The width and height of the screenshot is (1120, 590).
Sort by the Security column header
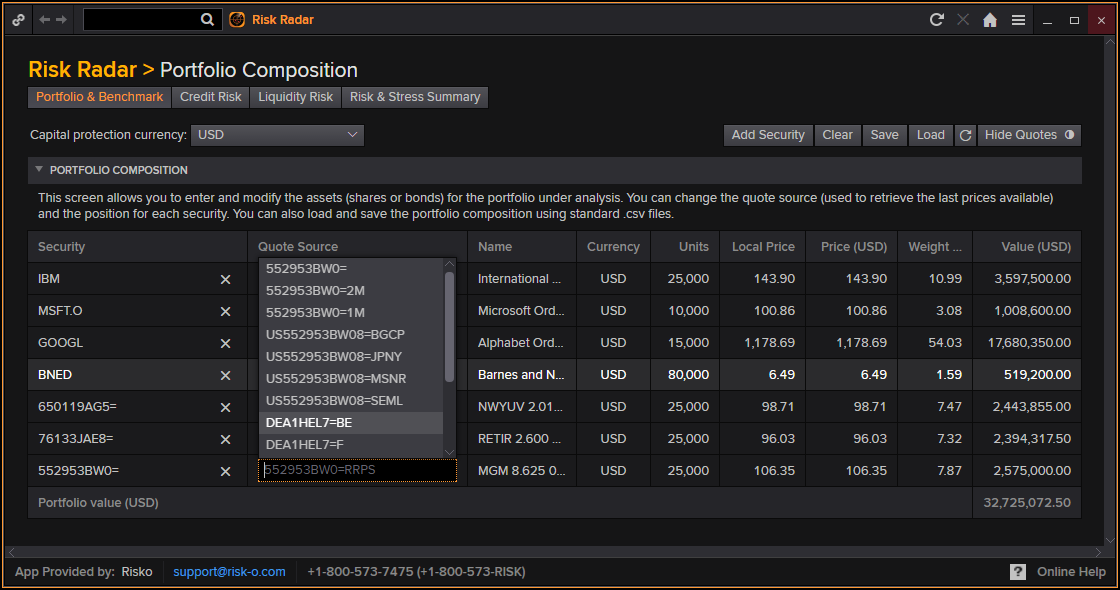tap(138, 246)
